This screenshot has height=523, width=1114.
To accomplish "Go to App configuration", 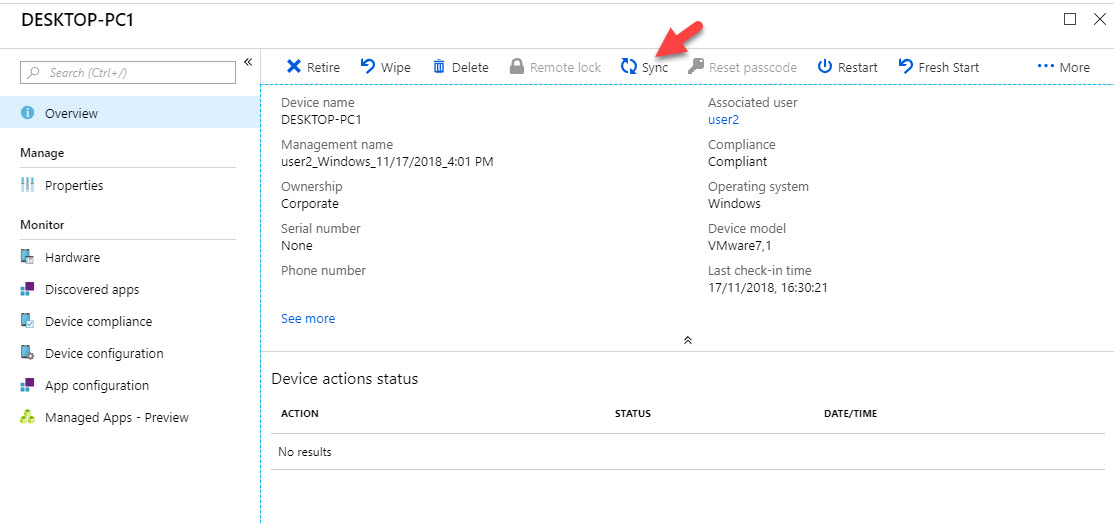I will coord(97,385).
